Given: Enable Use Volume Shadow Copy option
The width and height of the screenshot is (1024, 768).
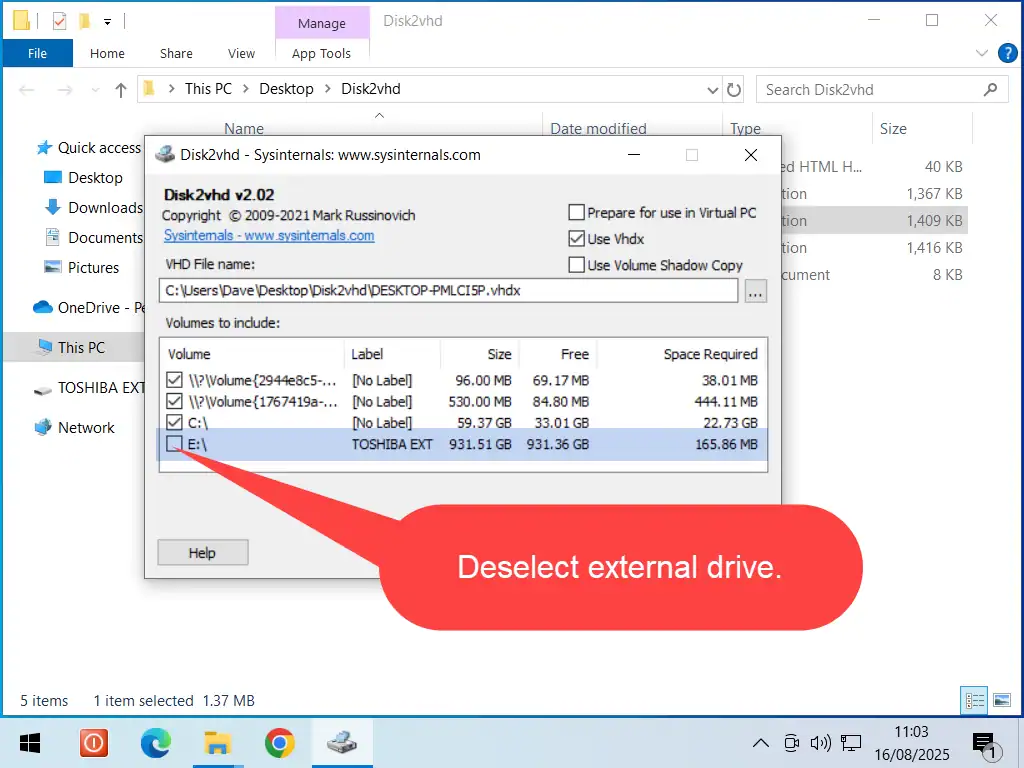Looking at the screenshot, I should point(576,265).
